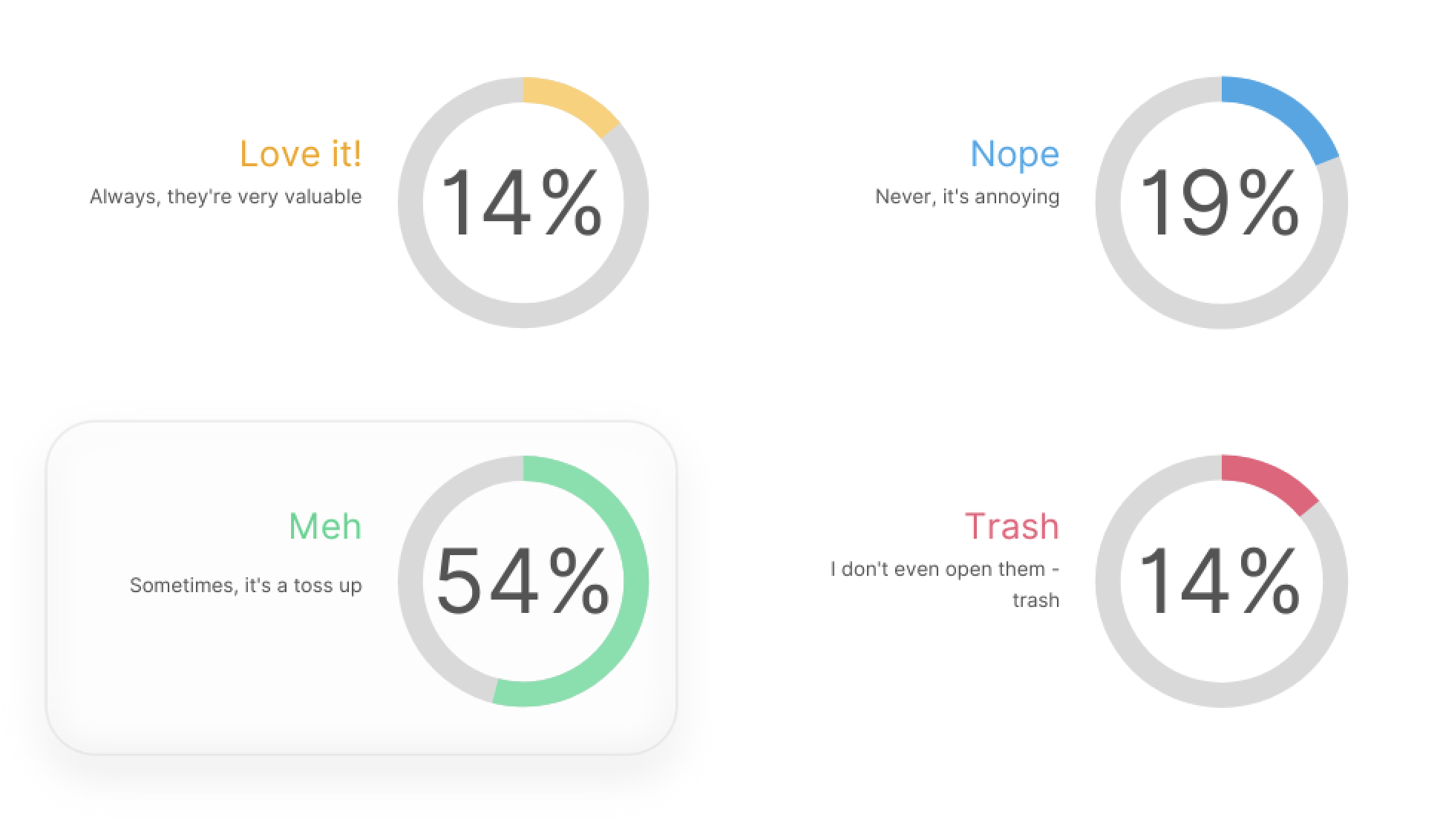Click 'Always, they're very valuable' text
The image size is (1440, 840).
pyautogui.click(x=226, y=197)
